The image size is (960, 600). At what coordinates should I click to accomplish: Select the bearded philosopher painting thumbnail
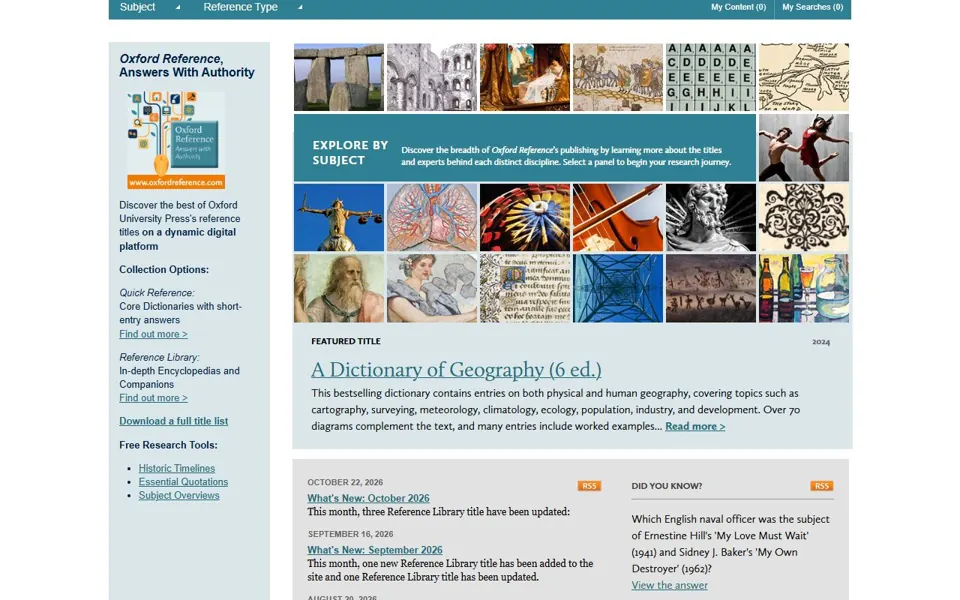point(339,288)
